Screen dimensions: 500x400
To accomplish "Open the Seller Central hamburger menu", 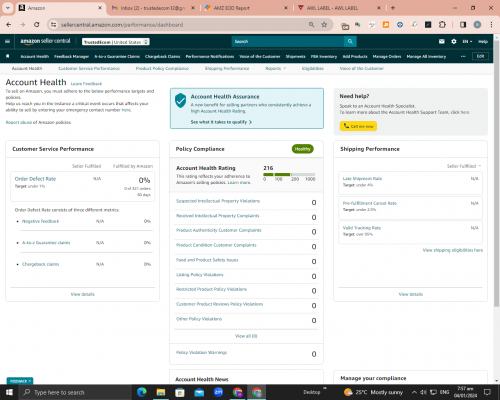I will pos(7,41).
